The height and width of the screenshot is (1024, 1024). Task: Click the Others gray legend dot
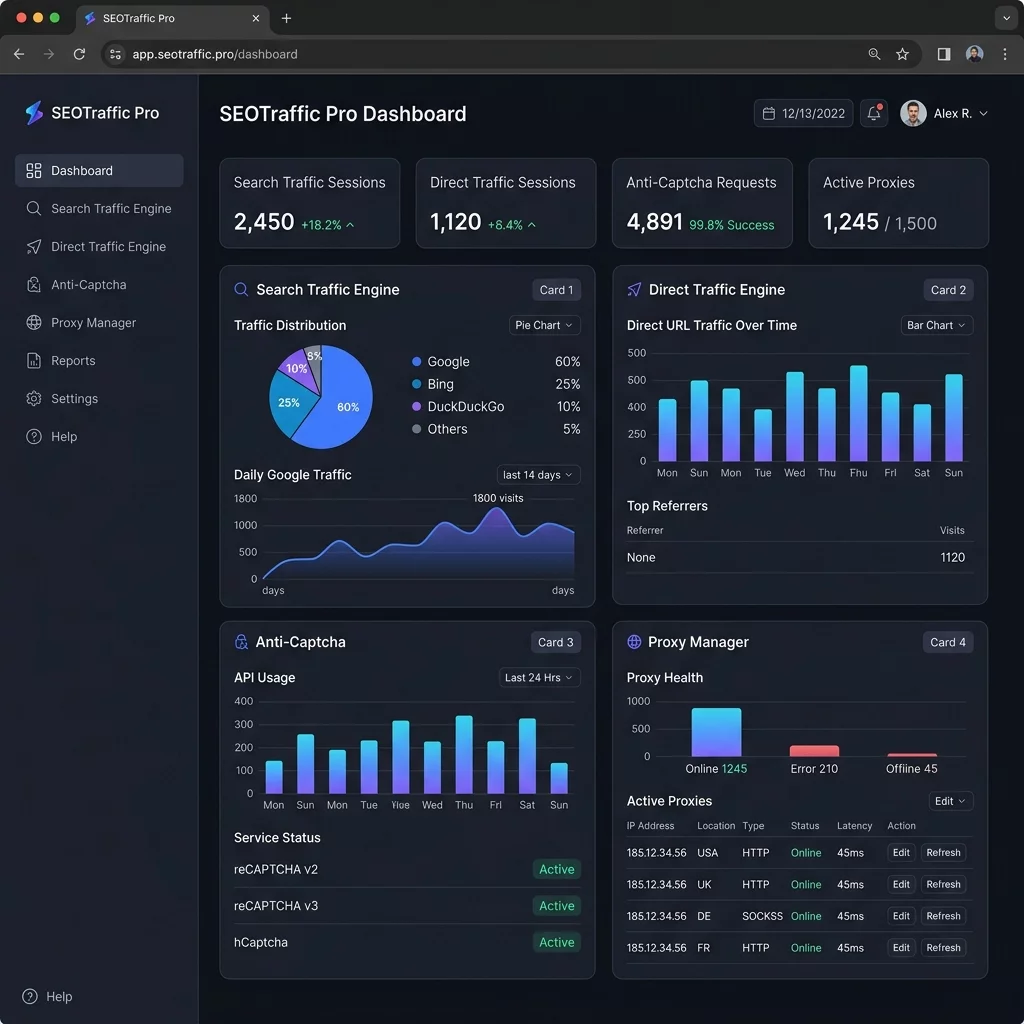tap(417, 429)
